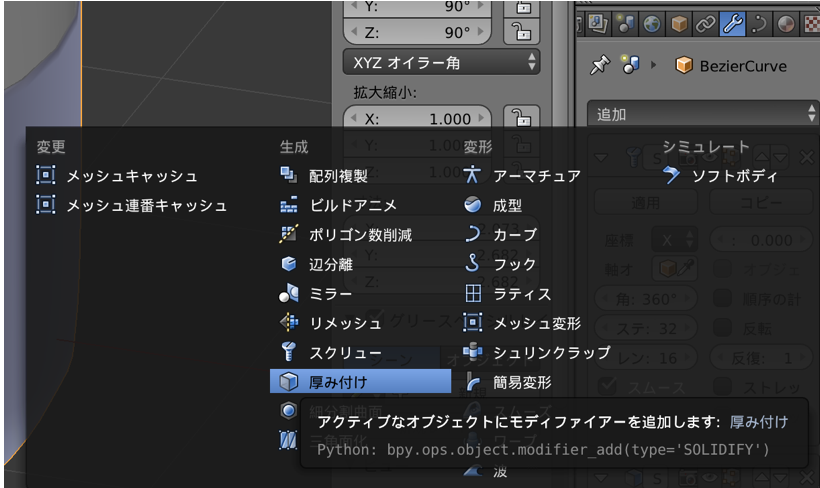Image resolution: width=820 pixels, height=488 pixels.
Task: Add the フック hook modifier
Action: click(499, 264)
